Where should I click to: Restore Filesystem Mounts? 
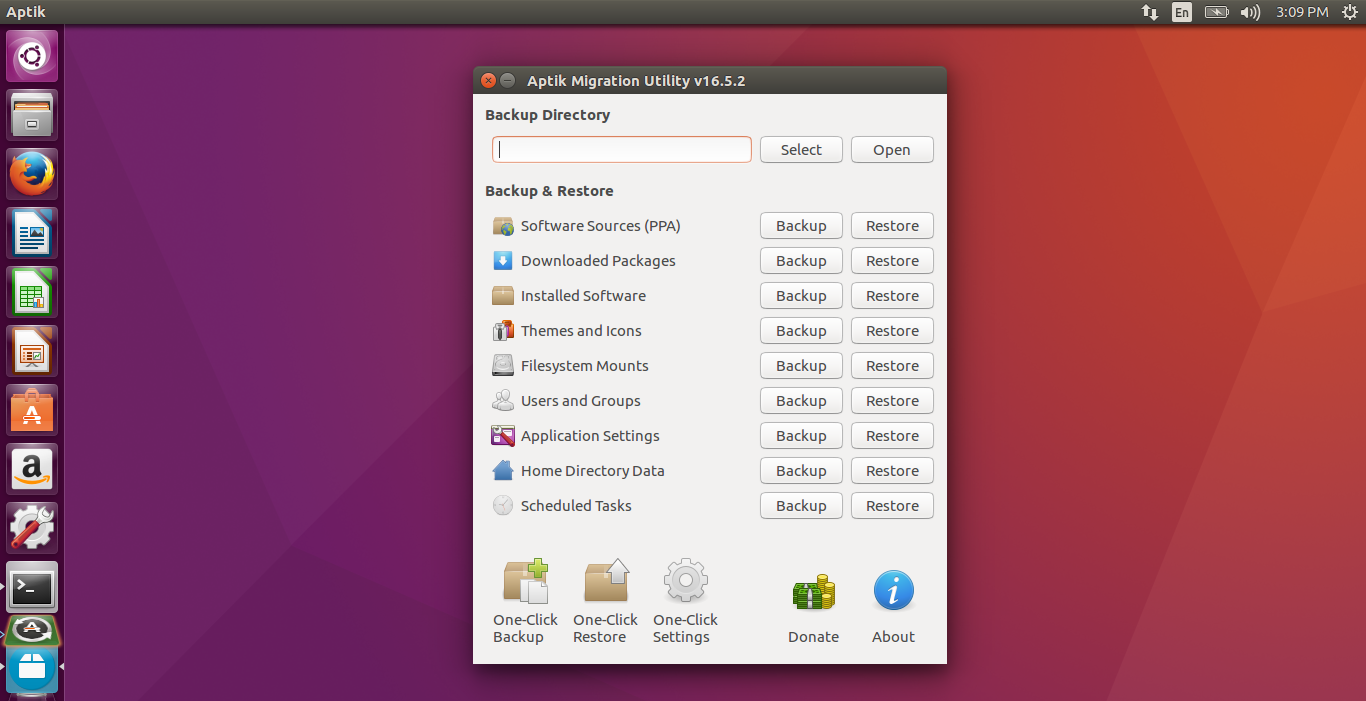click(x=892, y=366)
